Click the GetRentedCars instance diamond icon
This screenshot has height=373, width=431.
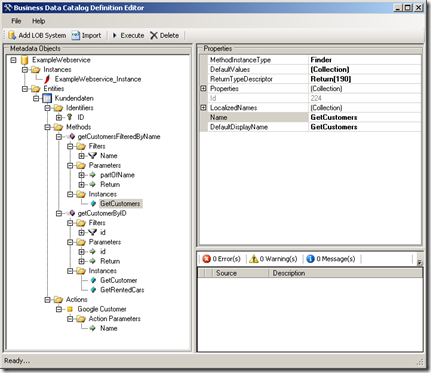pos(93,290)
